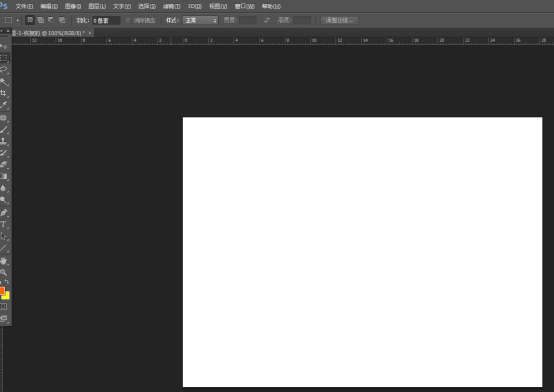This screenshot has height=392, width=554.
Task: Select the Hand tool
Action: (x=4, y=261)
